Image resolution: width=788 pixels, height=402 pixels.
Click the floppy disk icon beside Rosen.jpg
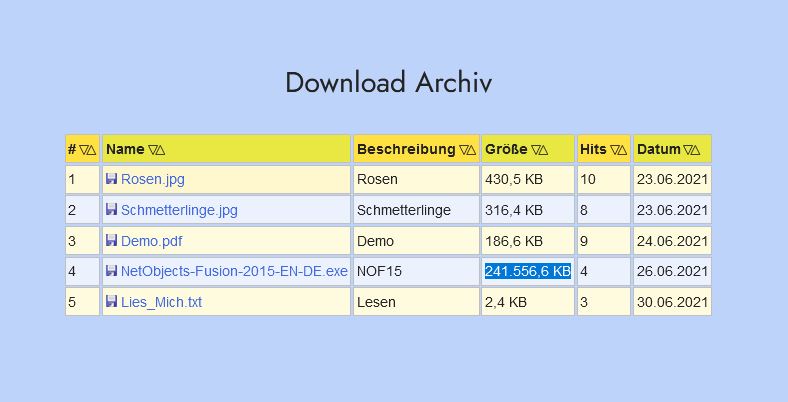pos(111,179)
